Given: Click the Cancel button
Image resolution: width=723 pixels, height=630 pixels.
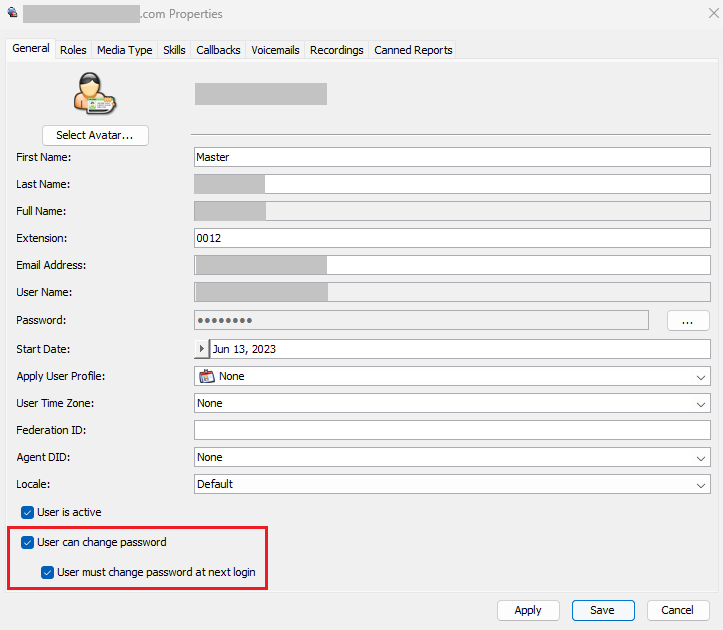Looking at the screenshot, I should coord(677,610).
